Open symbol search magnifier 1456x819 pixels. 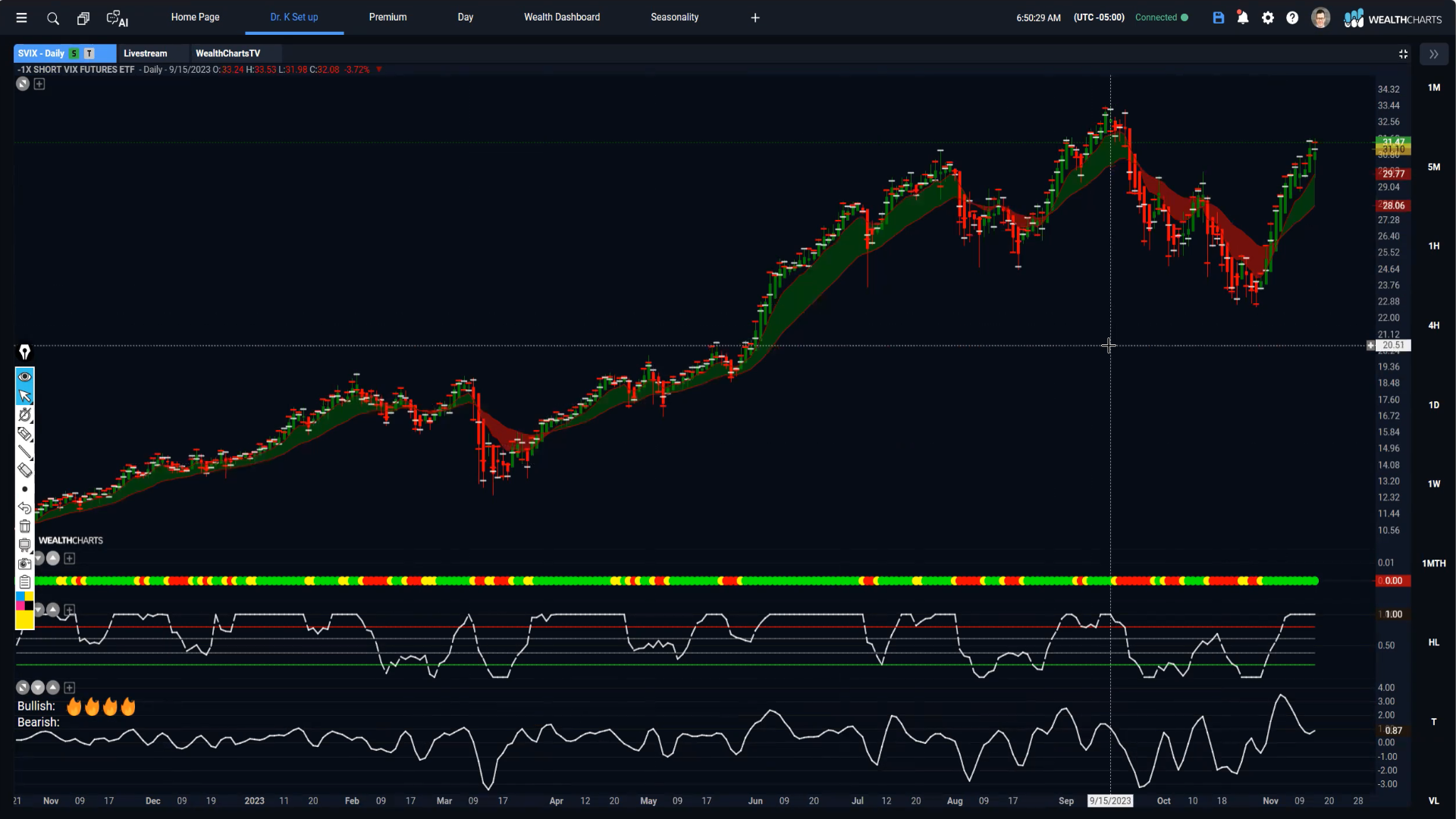click(x=53, y=18)
